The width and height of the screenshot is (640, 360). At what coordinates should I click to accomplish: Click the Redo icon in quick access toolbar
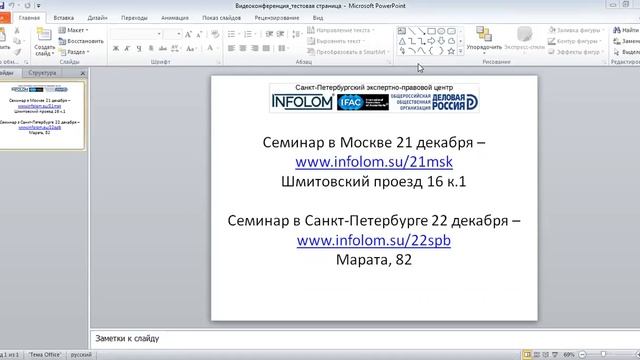pos(27,6)
